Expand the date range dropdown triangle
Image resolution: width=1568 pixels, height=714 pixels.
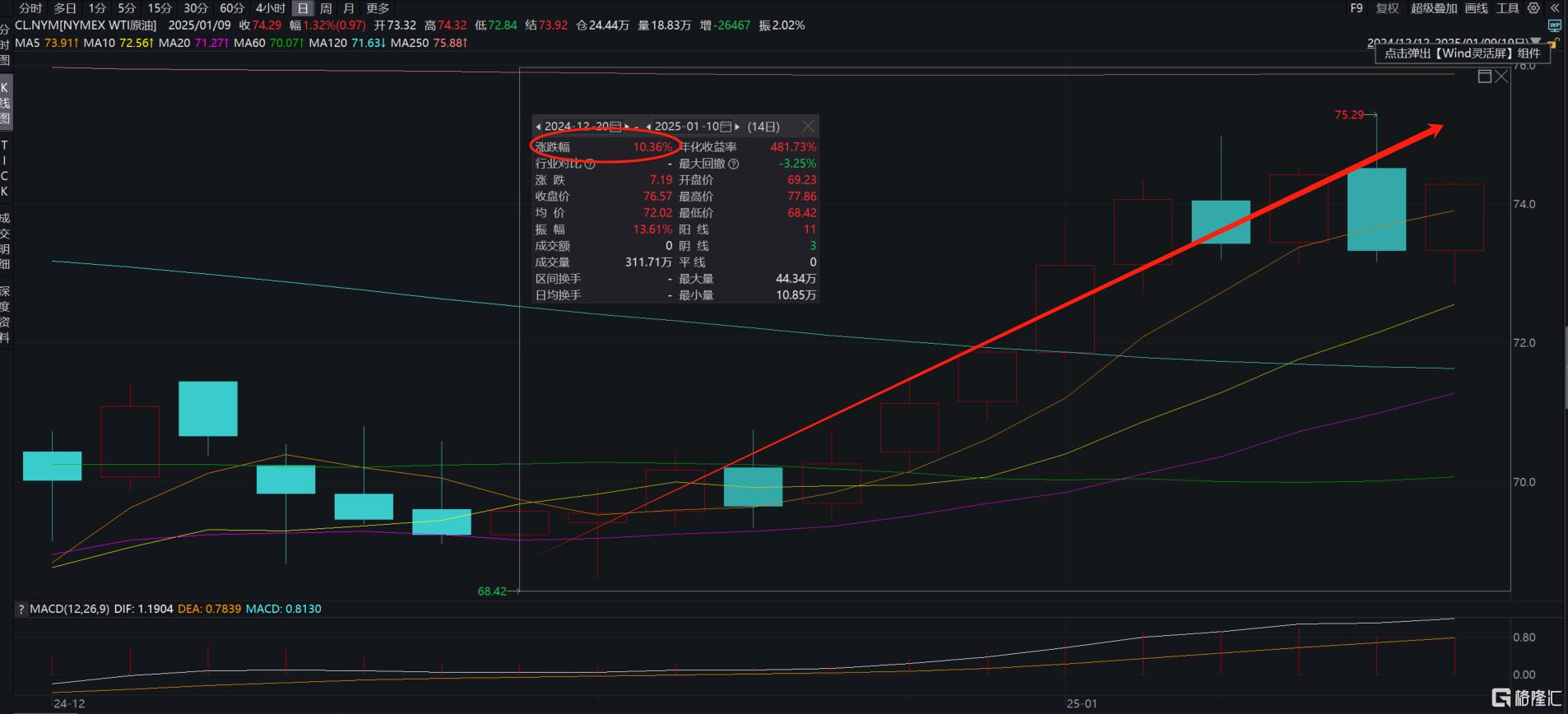click(x=1535, y=42)
